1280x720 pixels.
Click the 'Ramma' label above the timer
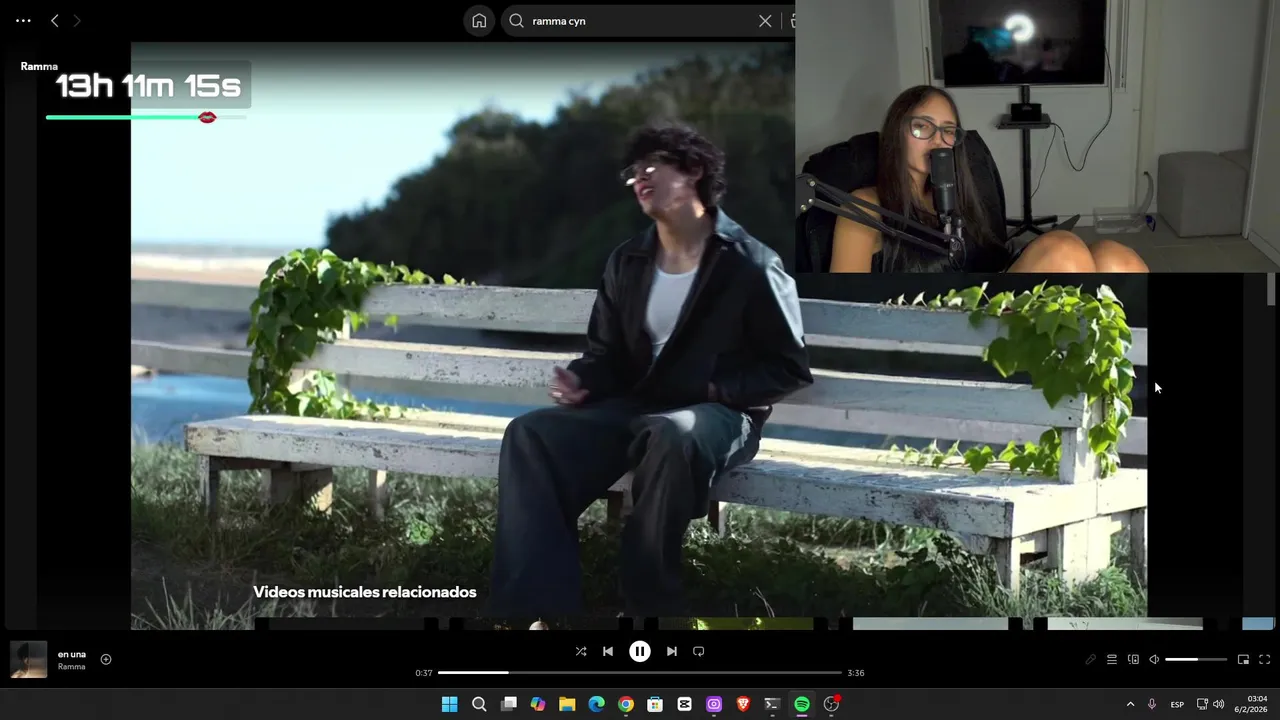[x=39, y=66]
